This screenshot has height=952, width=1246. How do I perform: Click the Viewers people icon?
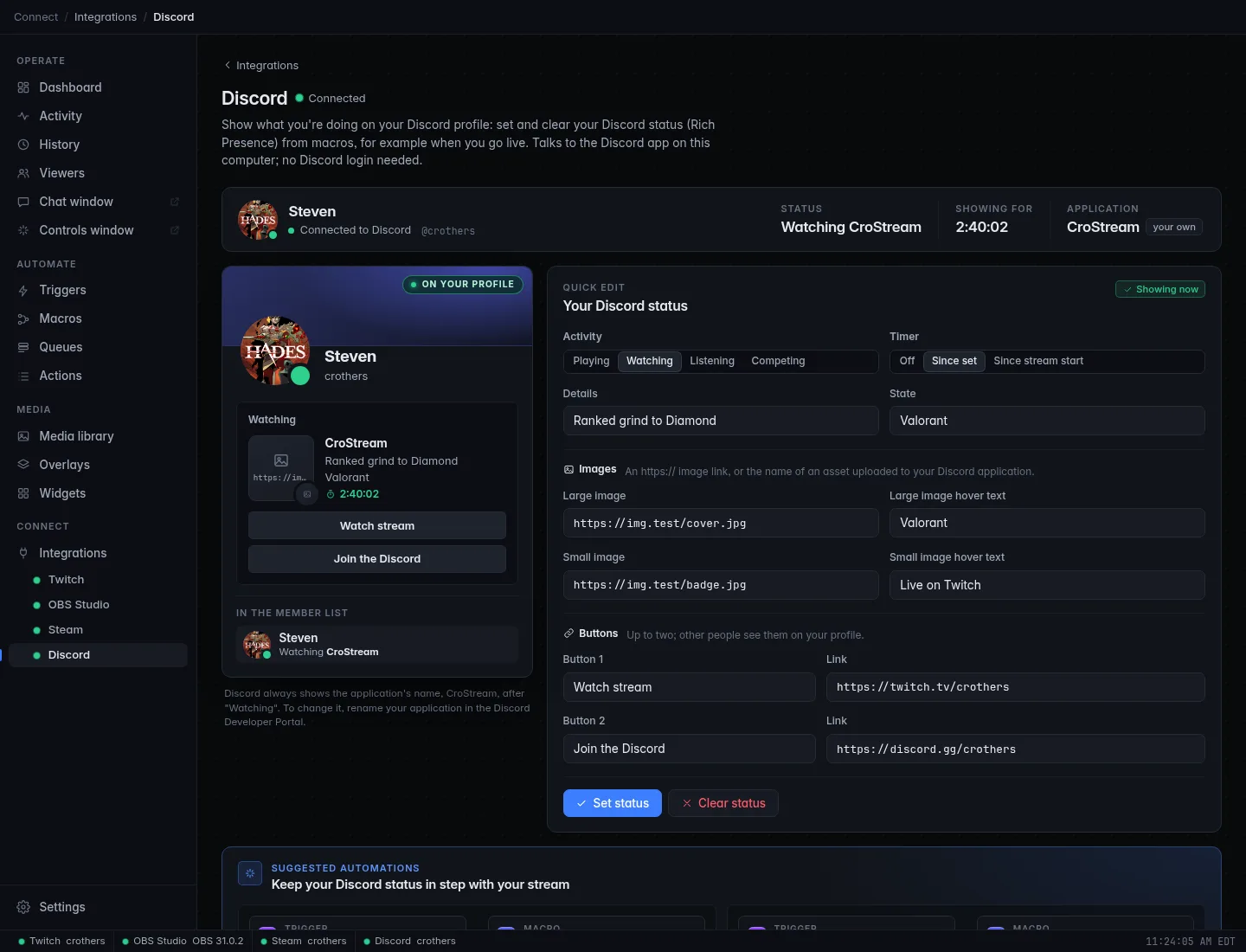click(x=23, y=173)
